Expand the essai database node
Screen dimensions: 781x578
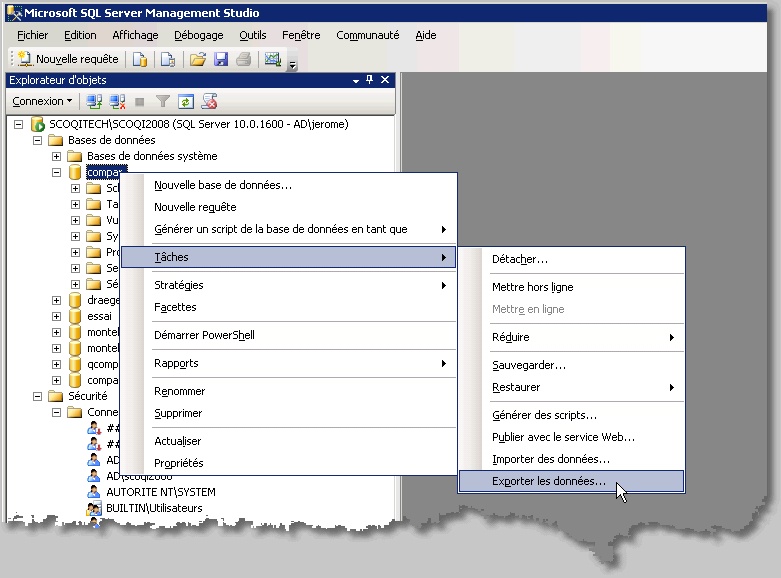coord(56,316)
